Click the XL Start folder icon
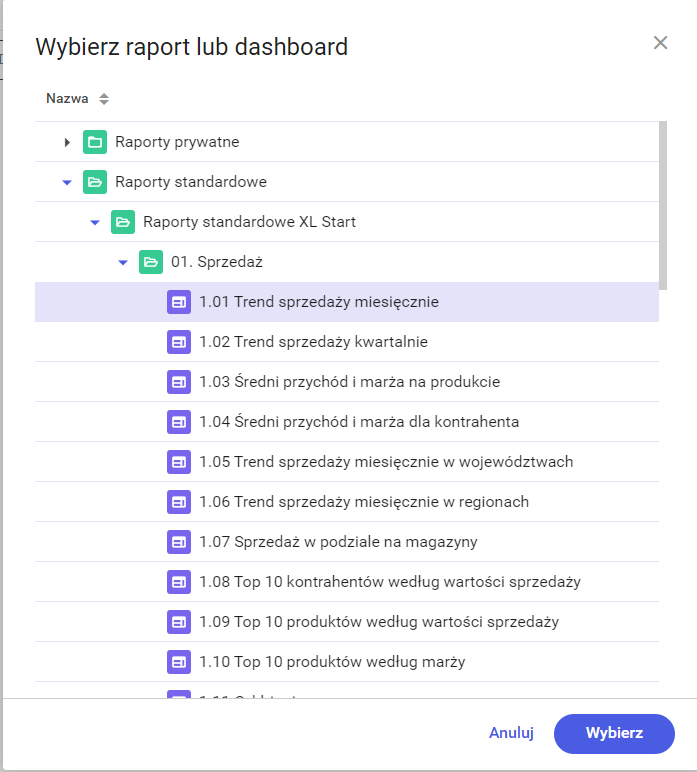 tap(123, 222)
